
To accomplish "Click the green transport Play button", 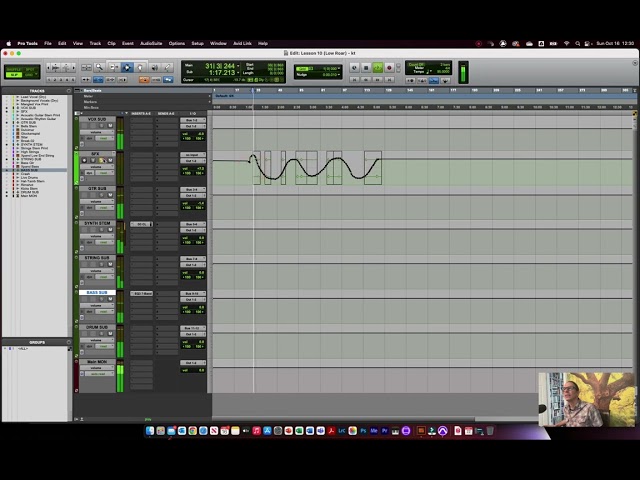I will [378, 68].
